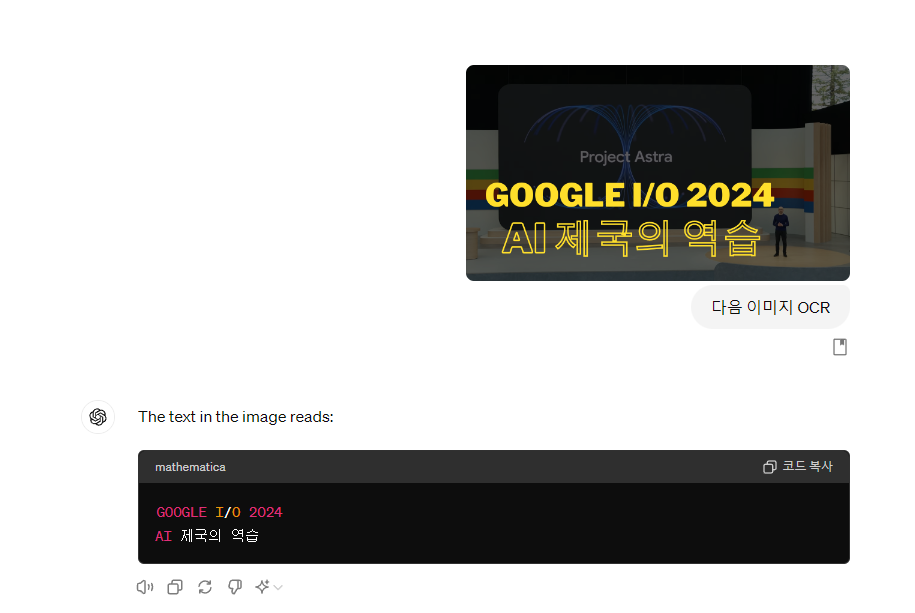Open the model switch sparkle dropdown
This screenshot has width=915, height=613.
pos(268,587)
